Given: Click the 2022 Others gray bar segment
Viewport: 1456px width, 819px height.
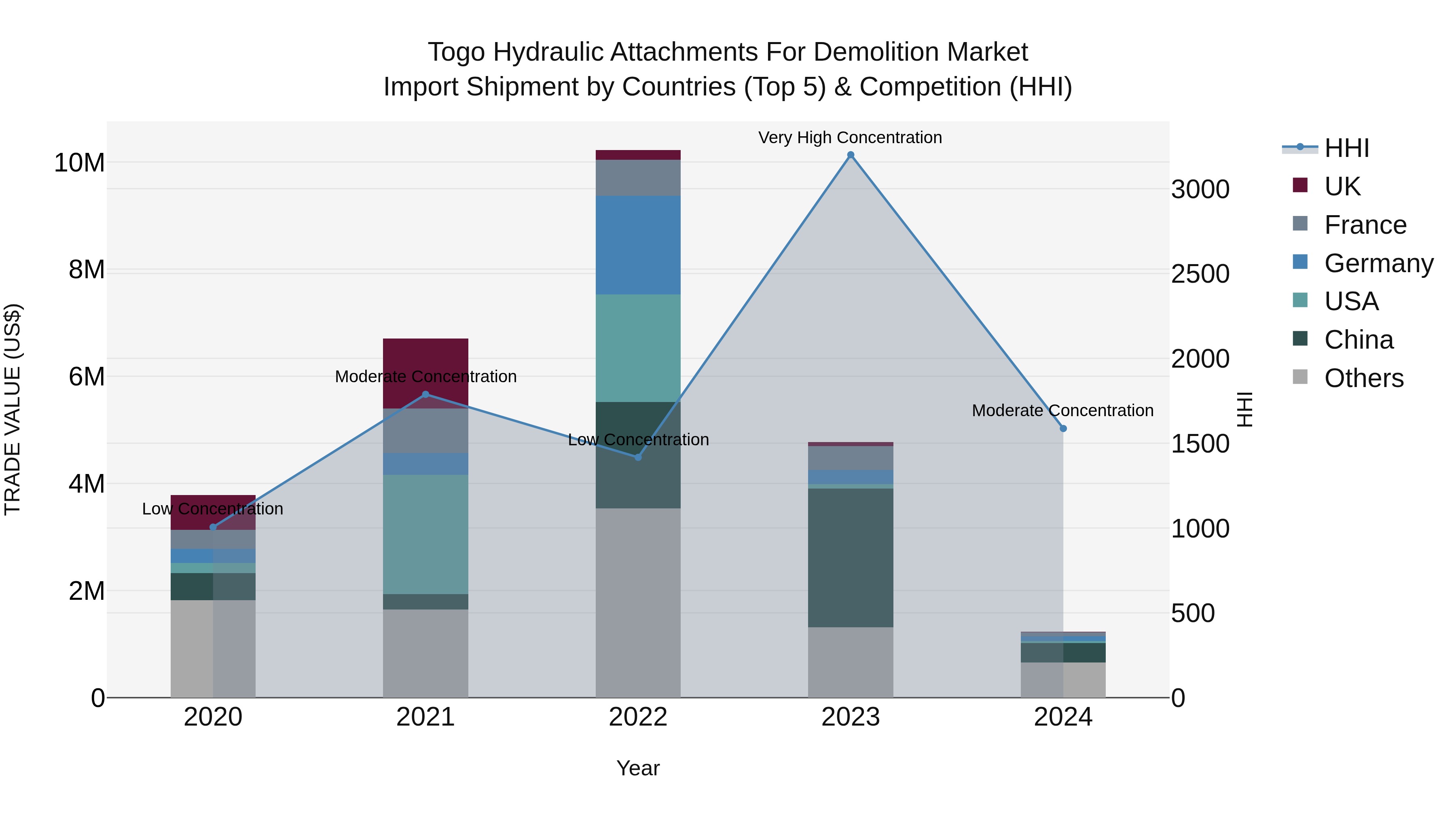Looking at the screenshot, I should [x=638, y=603].
